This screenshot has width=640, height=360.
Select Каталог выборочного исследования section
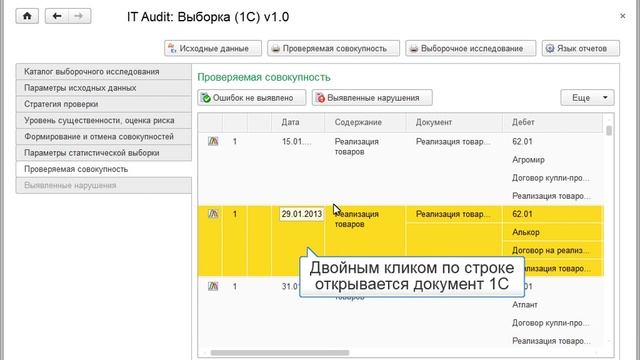pos(104,71)
